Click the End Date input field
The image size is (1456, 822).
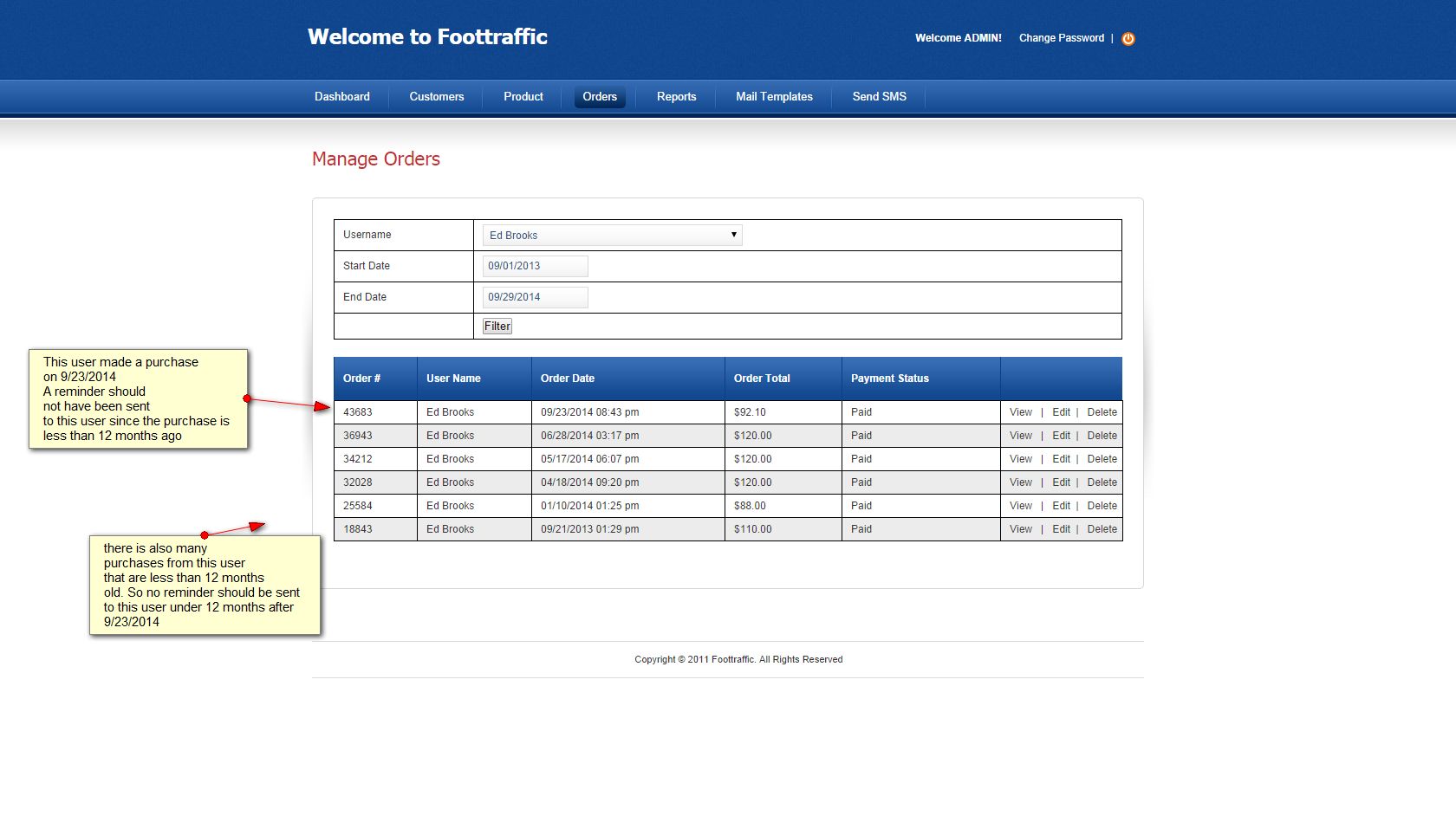point(535,297)
